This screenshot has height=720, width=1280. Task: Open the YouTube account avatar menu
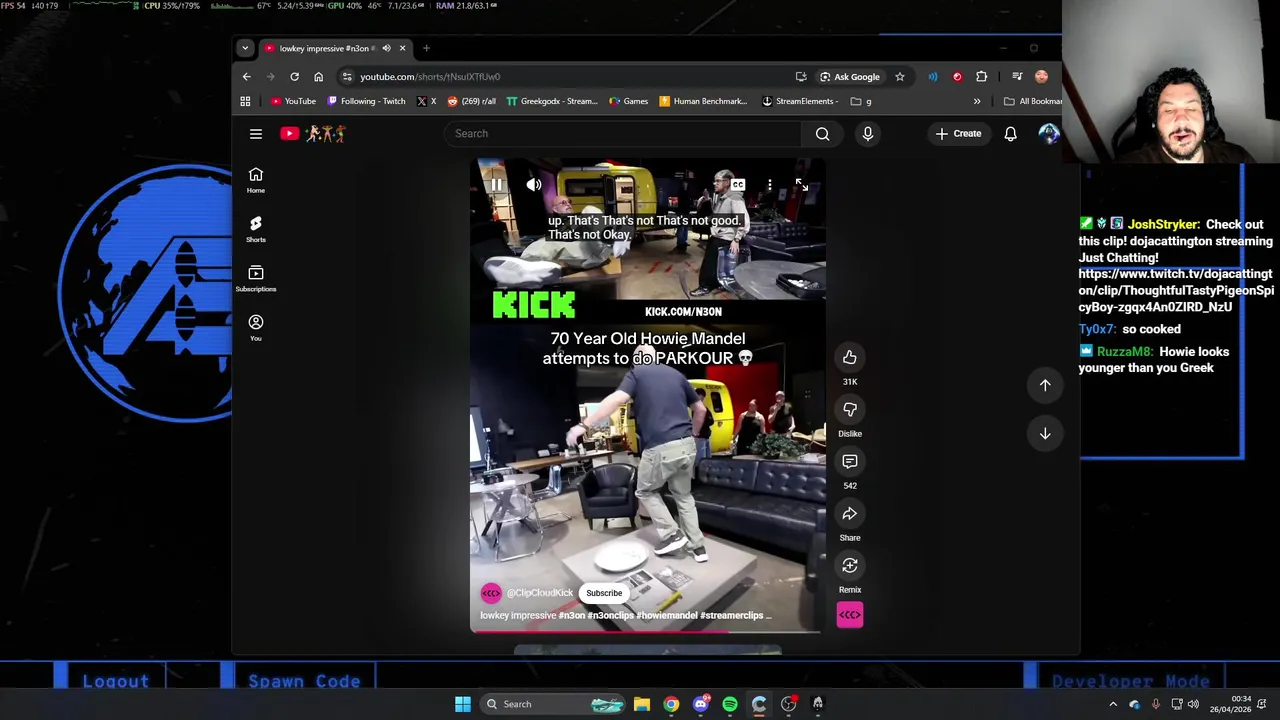1048,133
